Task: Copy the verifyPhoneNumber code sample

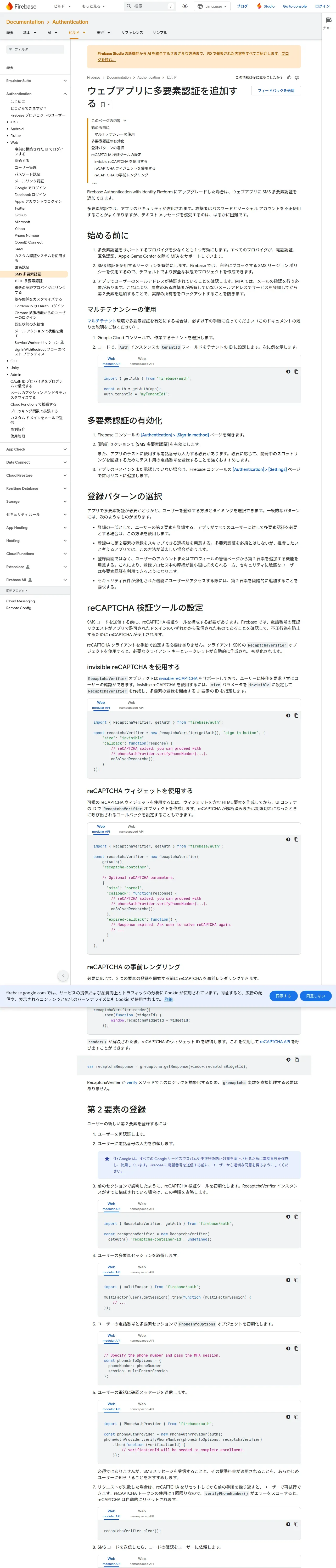Action: (x=296, y=1417)
